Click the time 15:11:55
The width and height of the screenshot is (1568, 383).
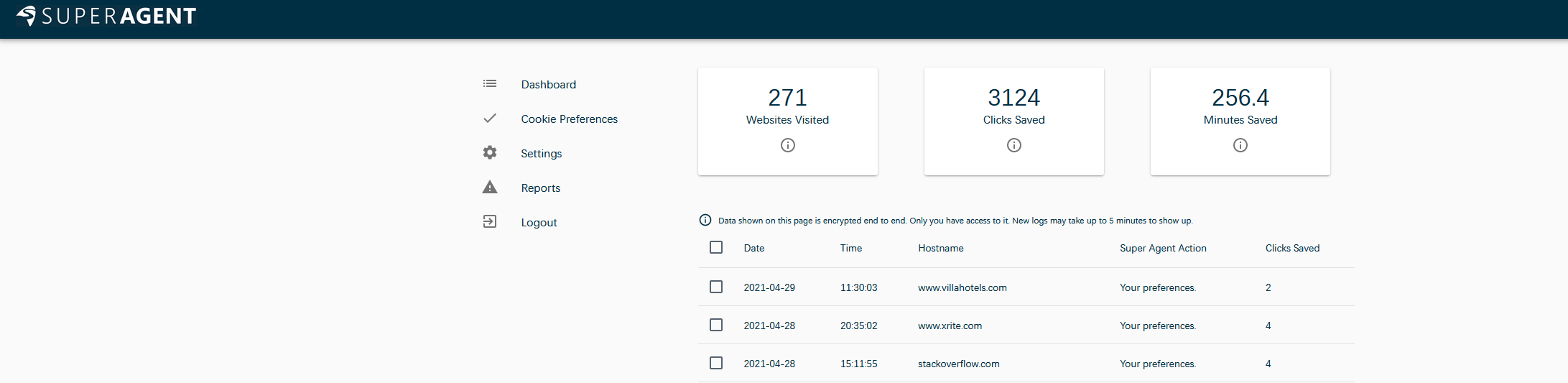pos(859,364)
